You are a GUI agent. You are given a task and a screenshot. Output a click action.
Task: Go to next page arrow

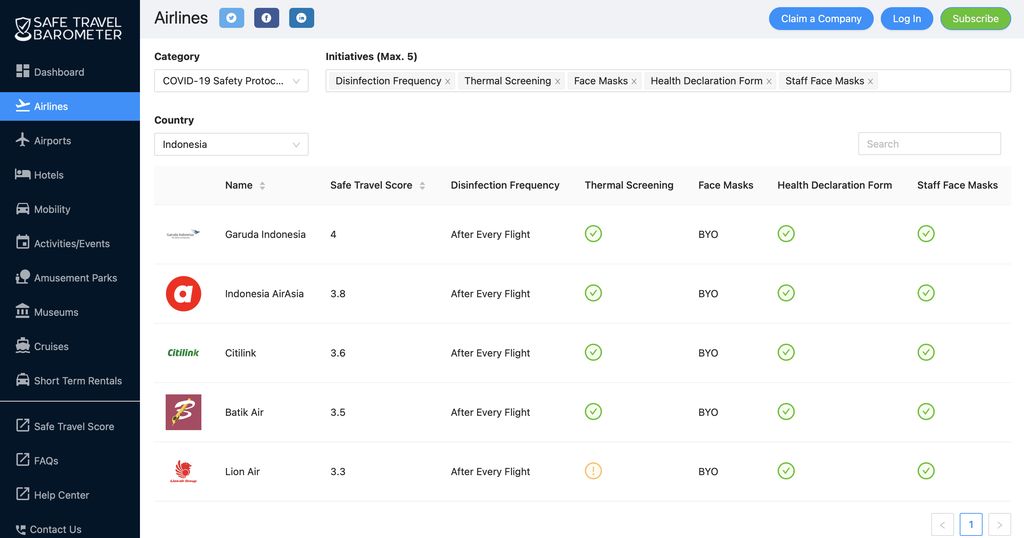(999, 524)
